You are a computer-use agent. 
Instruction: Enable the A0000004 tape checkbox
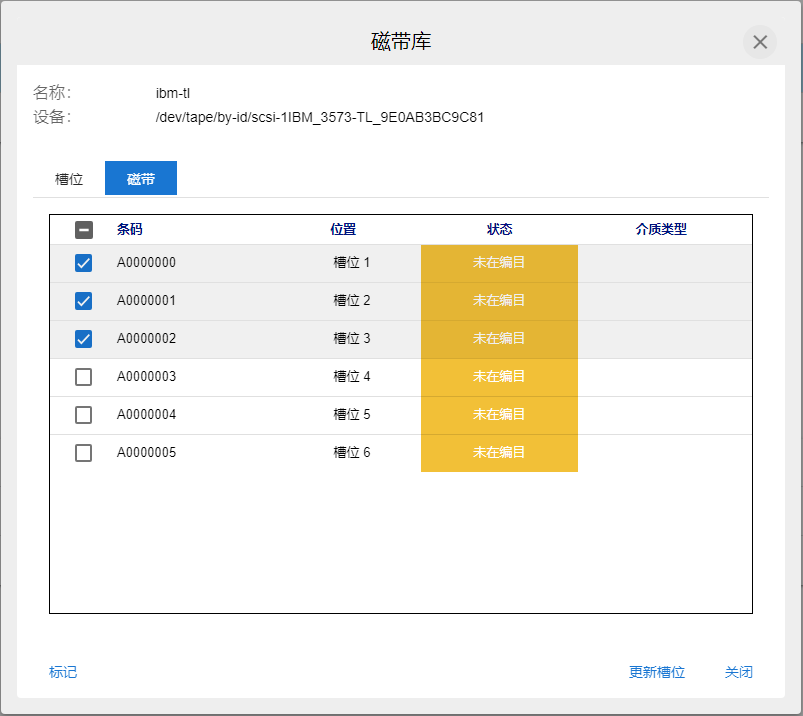pos(84,415)
